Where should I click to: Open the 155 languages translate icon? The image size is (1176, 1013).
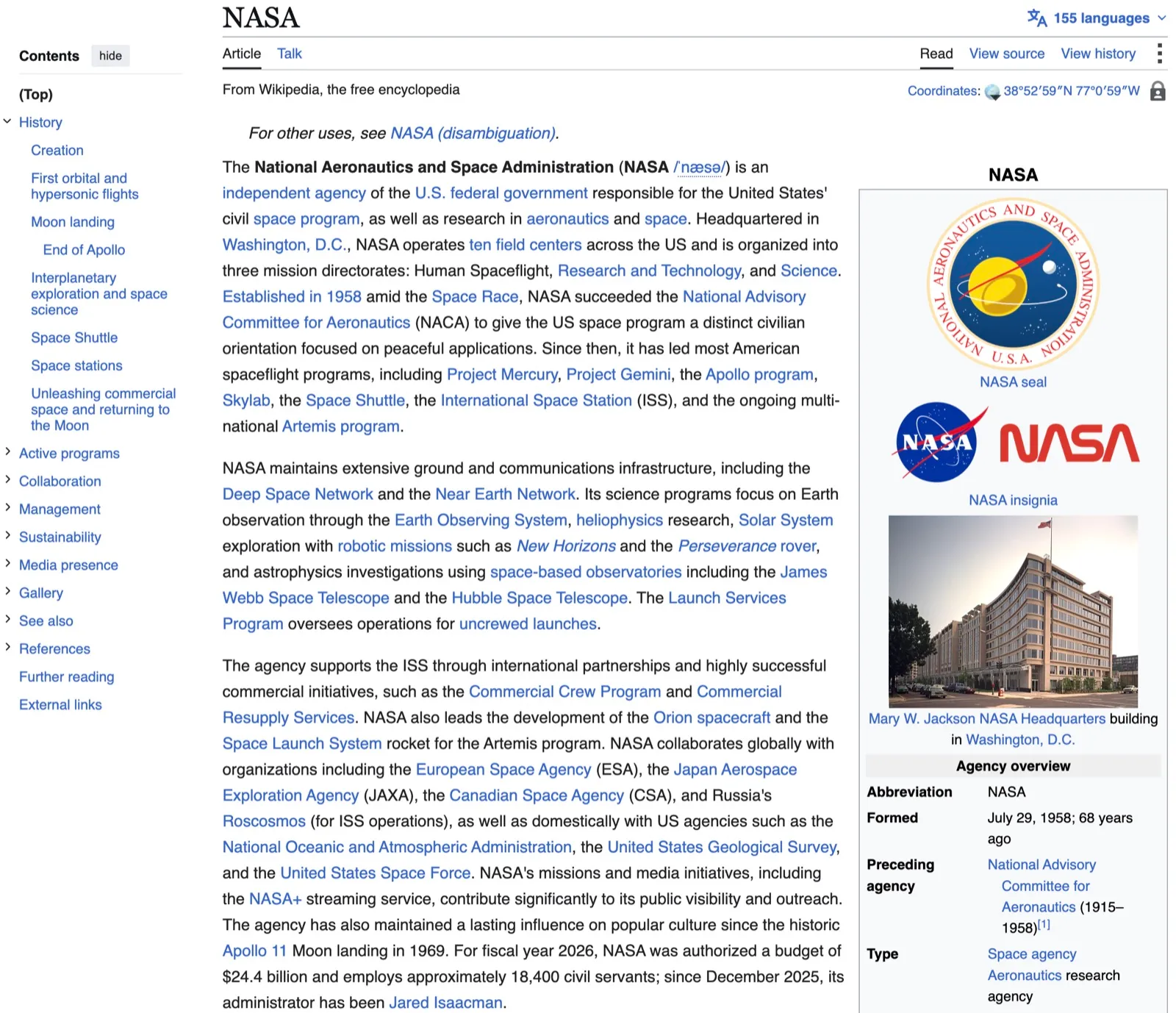[x=1036, y=18]
